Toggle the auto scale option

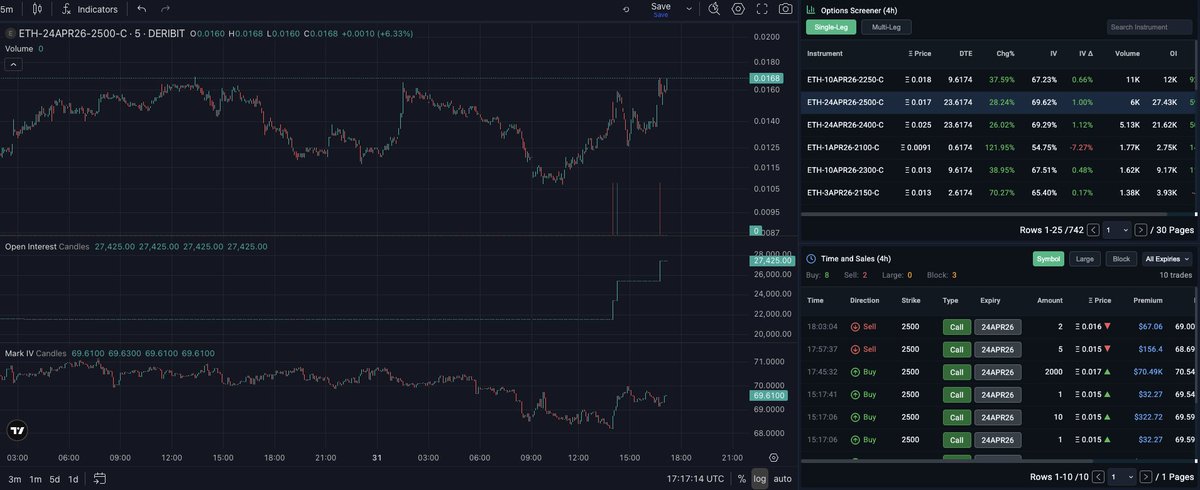click(782, 479)
